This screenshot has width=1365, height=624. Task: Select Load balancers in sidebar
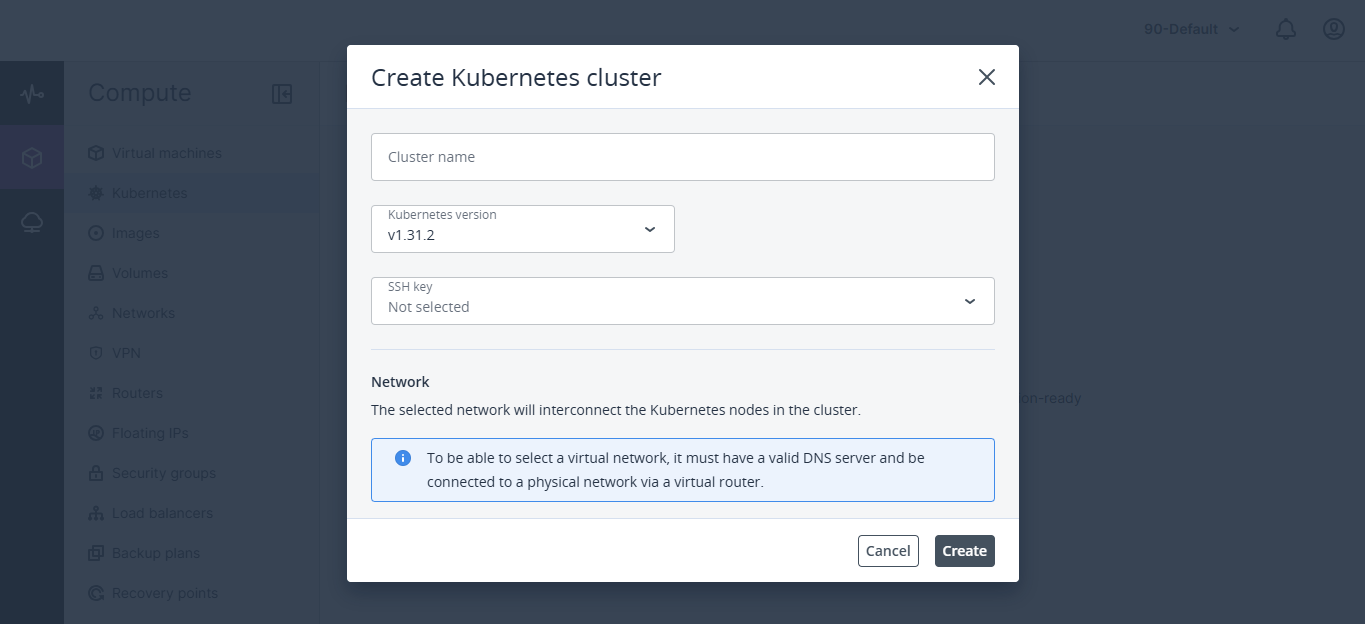click(162, 513)
